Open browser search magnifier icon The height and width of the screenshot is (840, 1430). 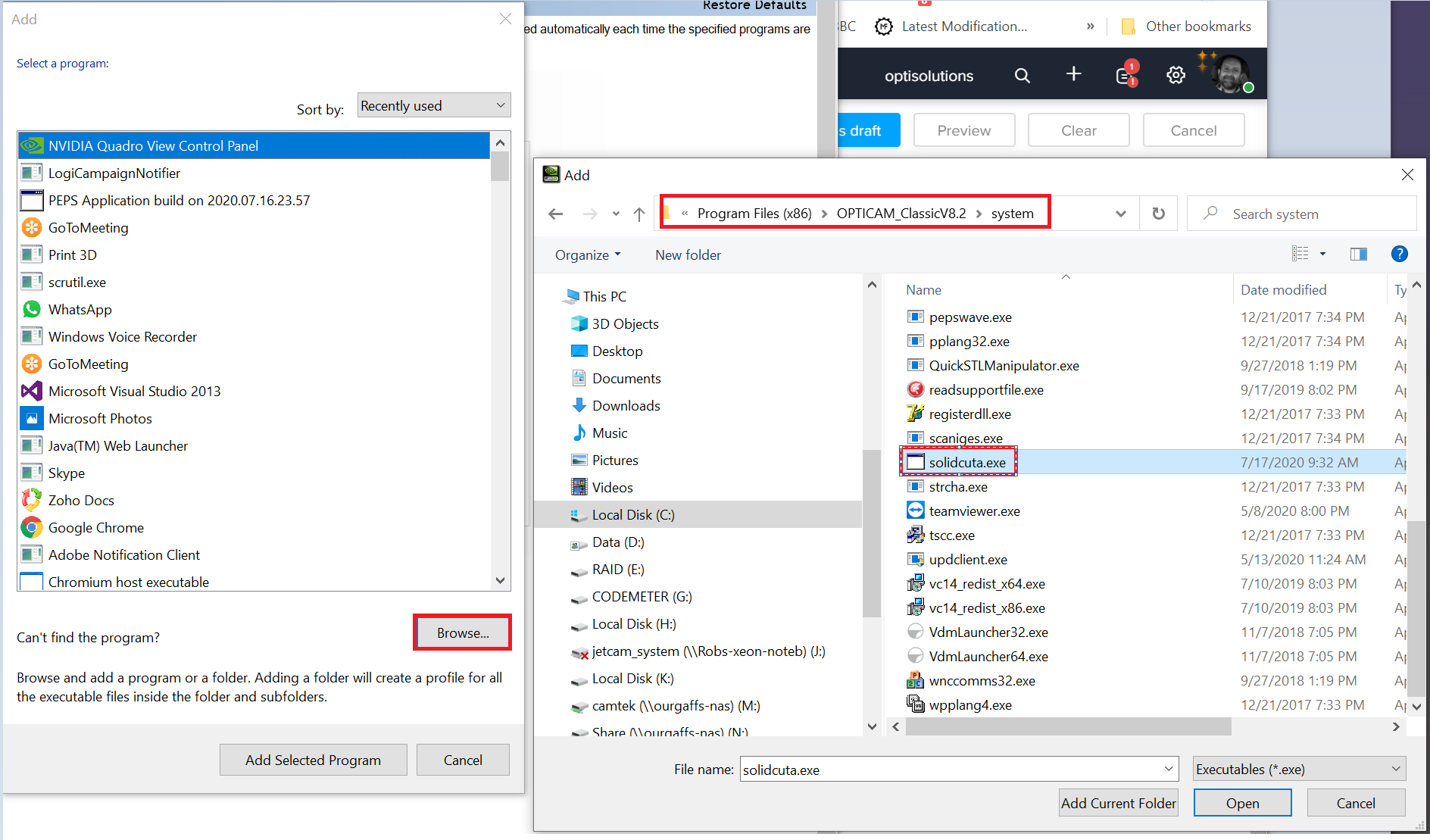pos(1023,76)
